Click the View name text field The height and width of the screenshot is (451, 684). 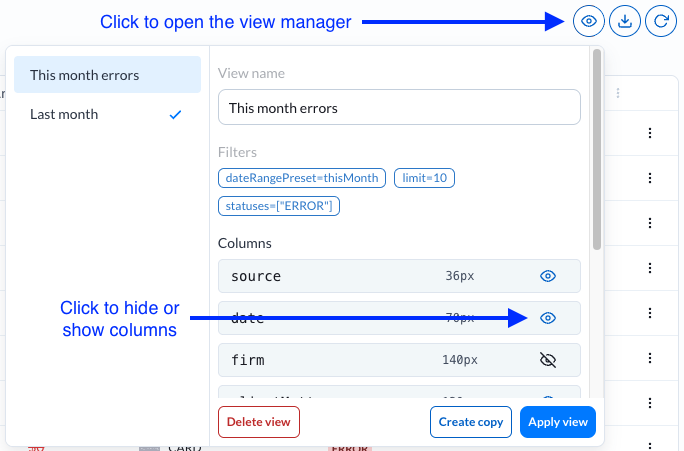click(x=399, y=107)
